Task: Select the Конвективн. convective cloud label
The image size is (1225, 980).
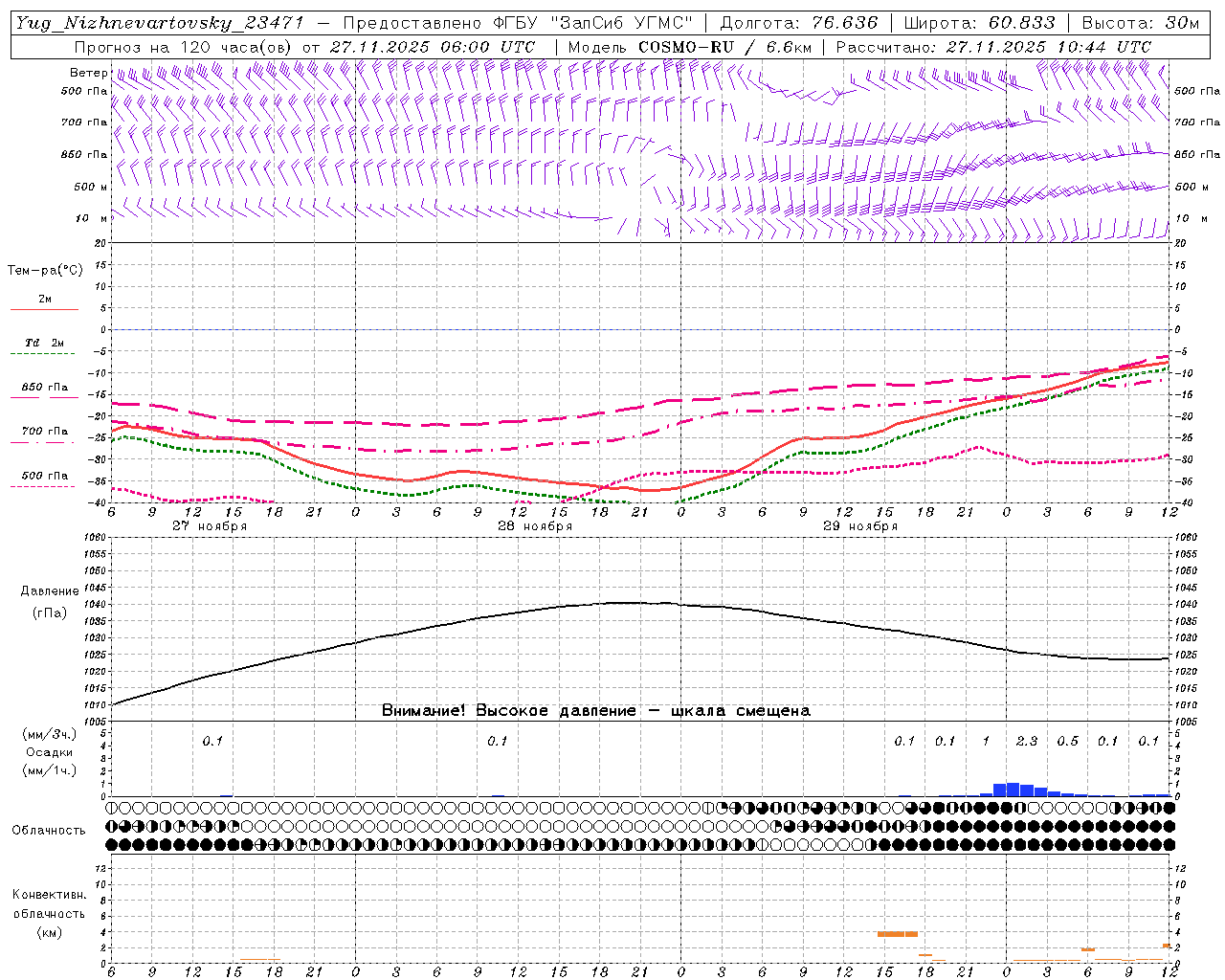Action: click(49, 895)
